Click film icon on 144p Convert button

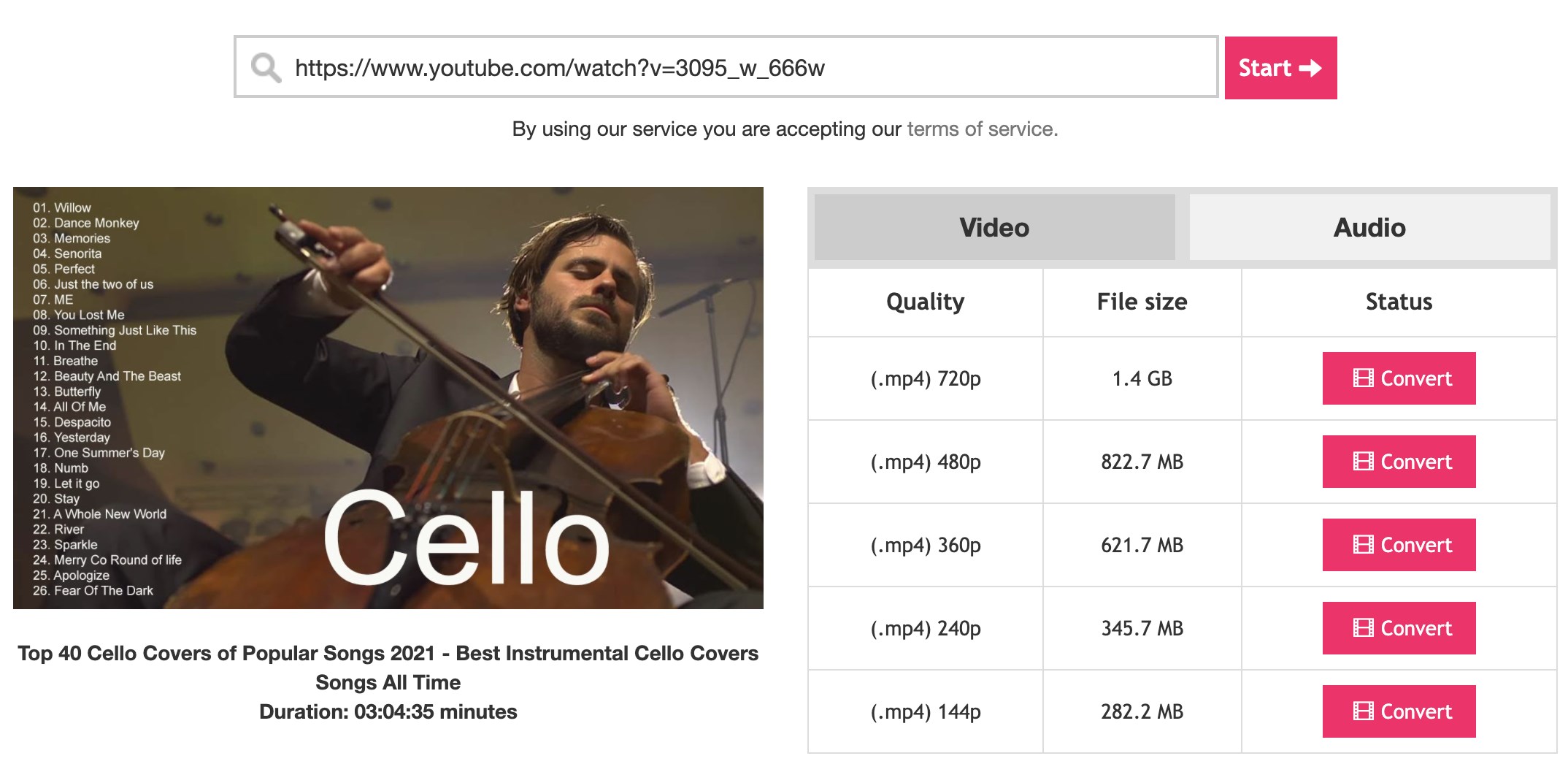click(1363, 711)
